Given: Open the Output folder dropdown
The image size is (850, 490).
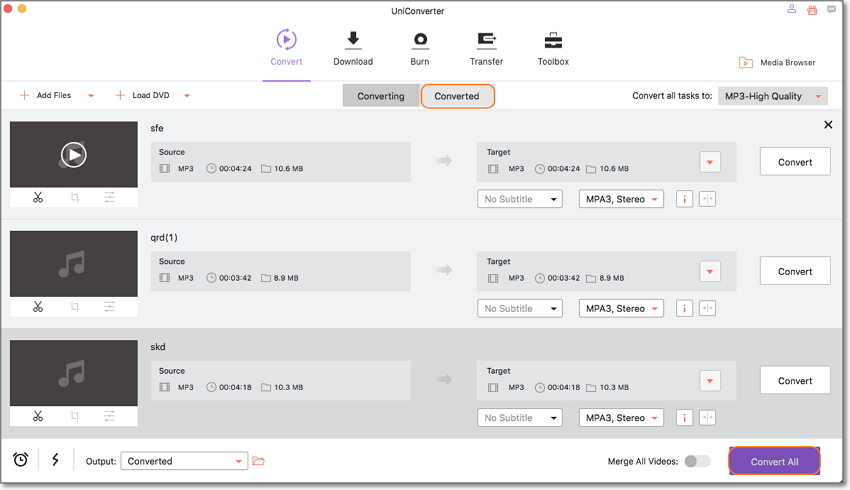Looking at the screenshot, I should tap(184, 461).
